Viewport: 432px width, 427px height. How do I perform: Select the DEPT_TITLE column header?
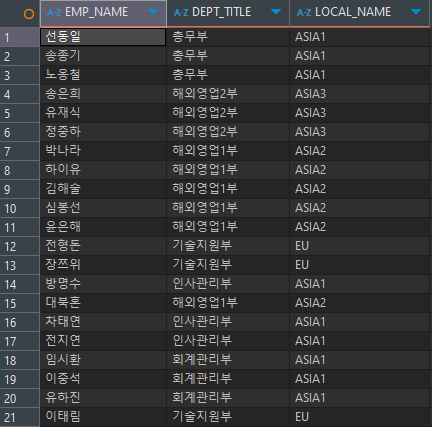[228, 13]
